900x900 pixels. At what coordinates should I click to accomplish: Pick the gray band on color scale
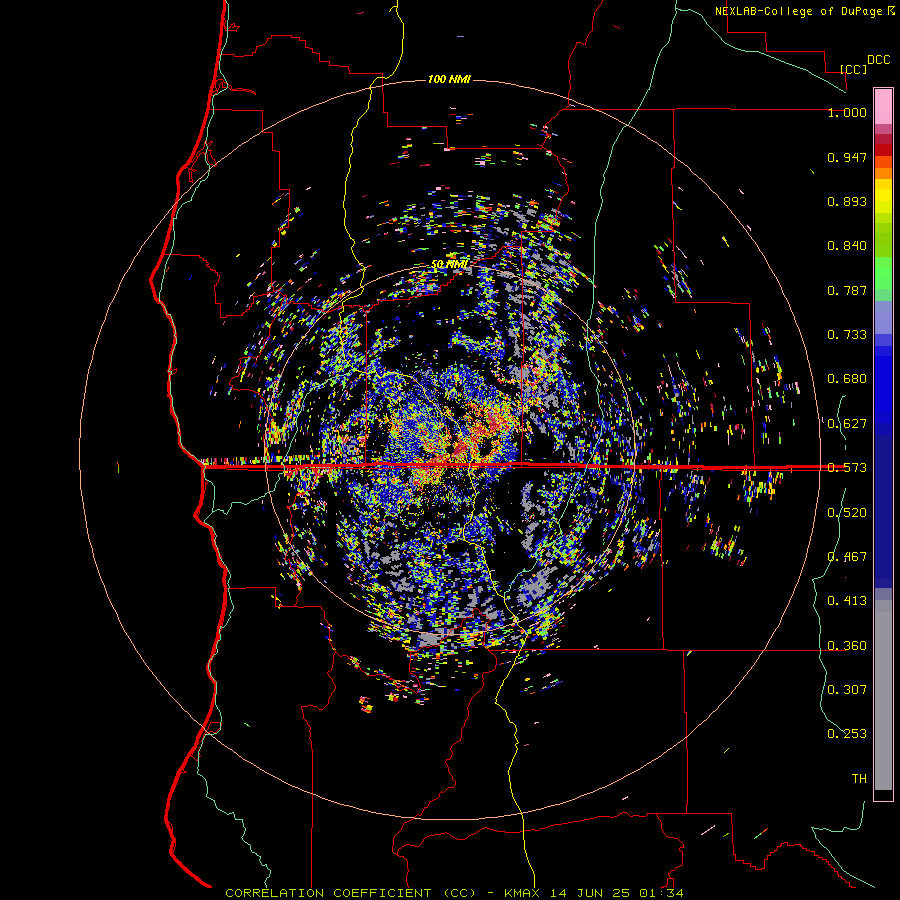pos(883,695)
